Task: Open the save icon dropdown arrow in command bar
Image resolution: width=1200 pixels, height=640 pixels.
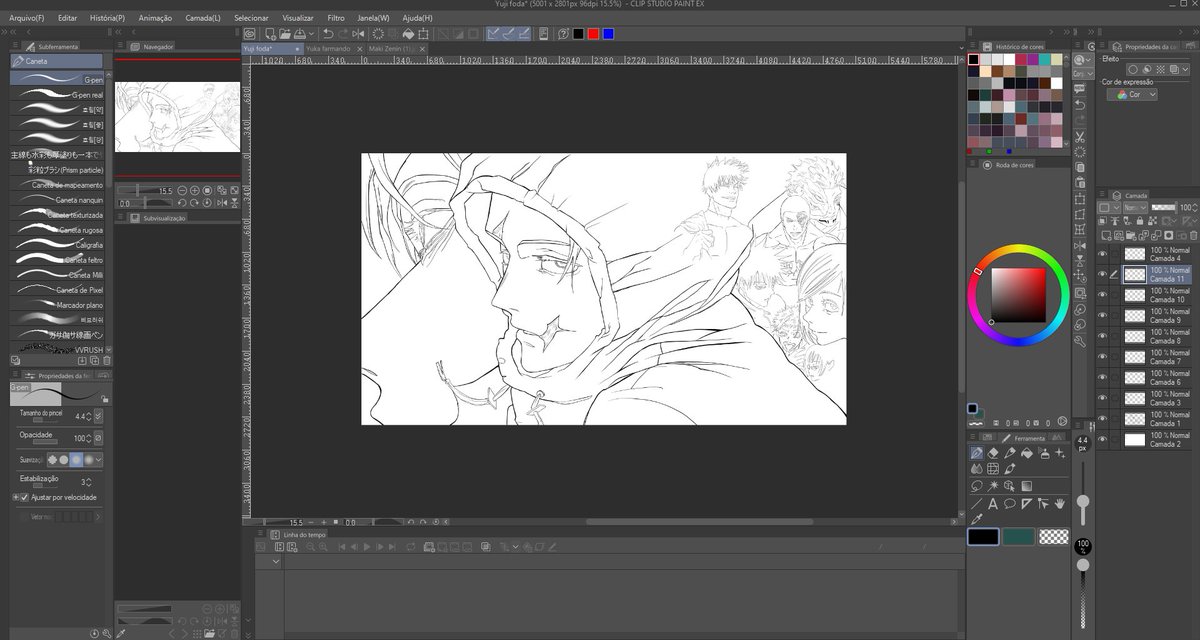Action: tap(311, 34)
